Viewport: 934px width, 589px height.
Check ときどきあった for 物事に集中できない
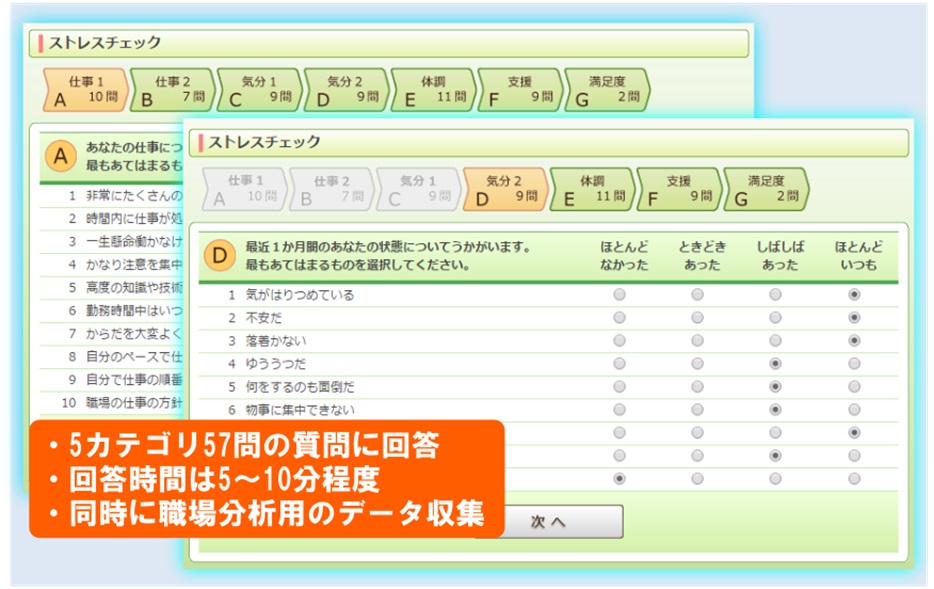tap(698, 410)
